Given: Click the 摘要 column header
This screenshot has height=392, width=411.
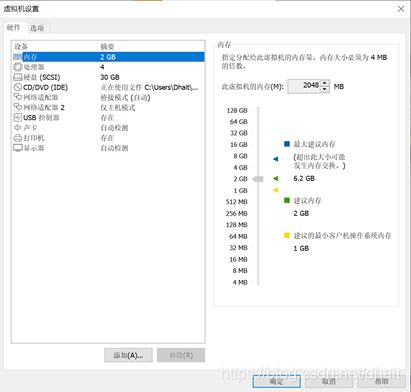Looking at the screenshot, I should point(107,47).
